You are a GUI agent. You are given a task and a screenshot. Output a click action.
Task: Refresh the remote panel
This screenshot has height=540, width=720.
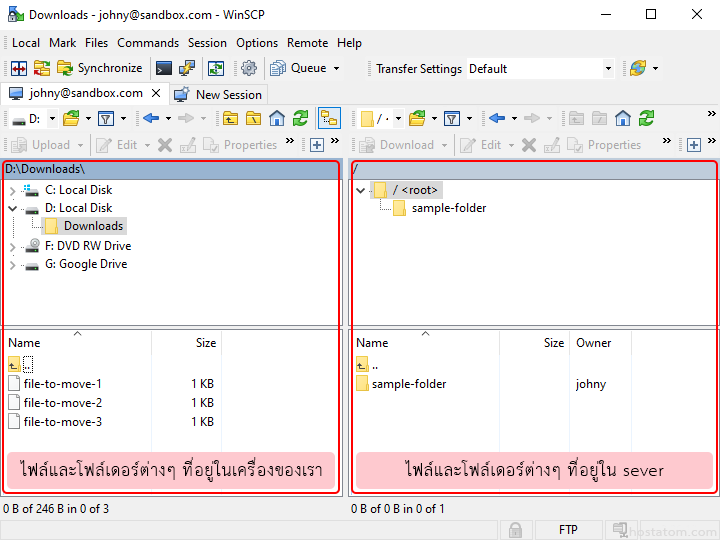[646, 118]
